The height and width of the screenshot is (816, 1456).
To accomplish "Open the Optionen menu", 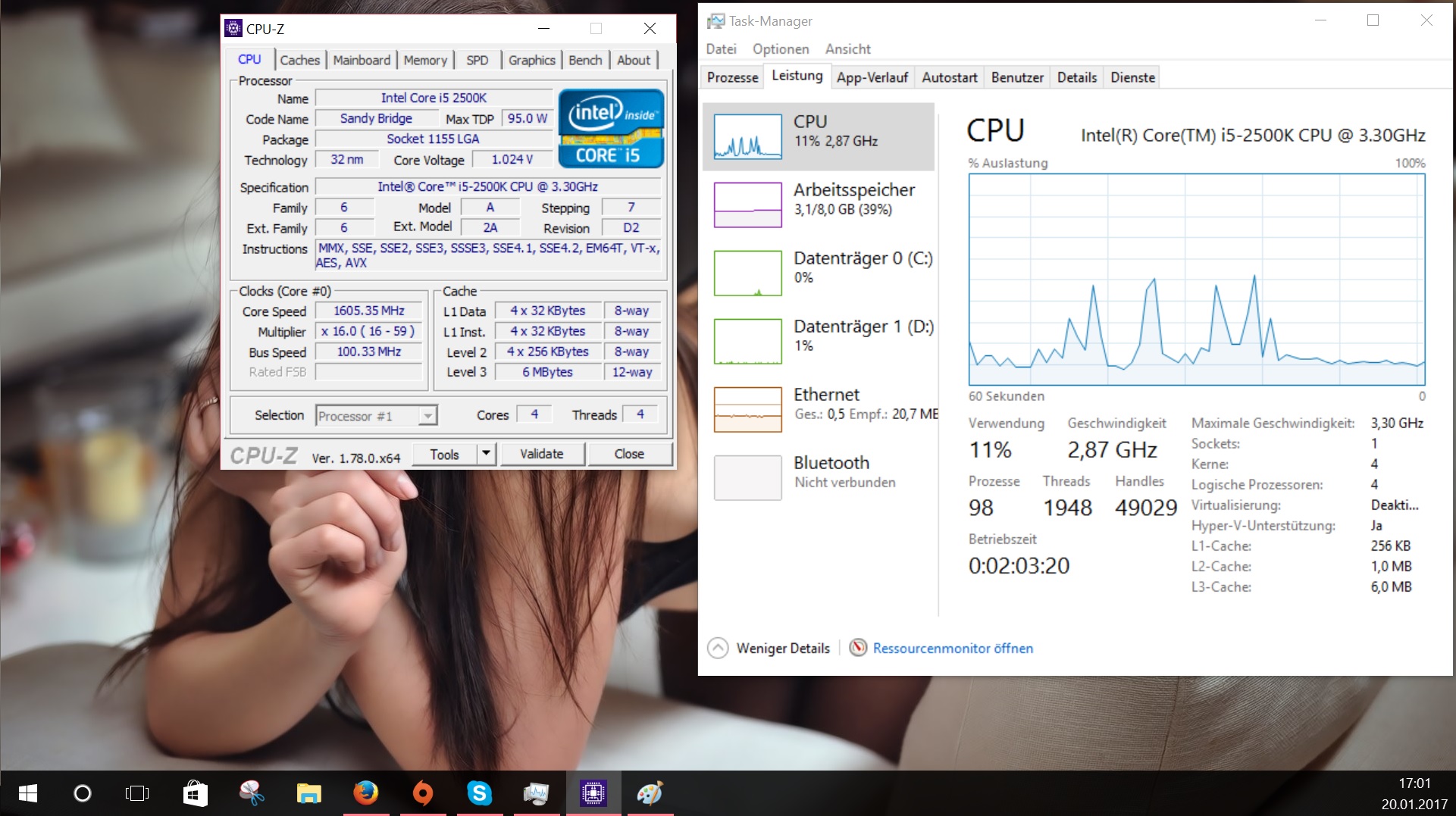I will pyautogui.click(x=781, y=49).
